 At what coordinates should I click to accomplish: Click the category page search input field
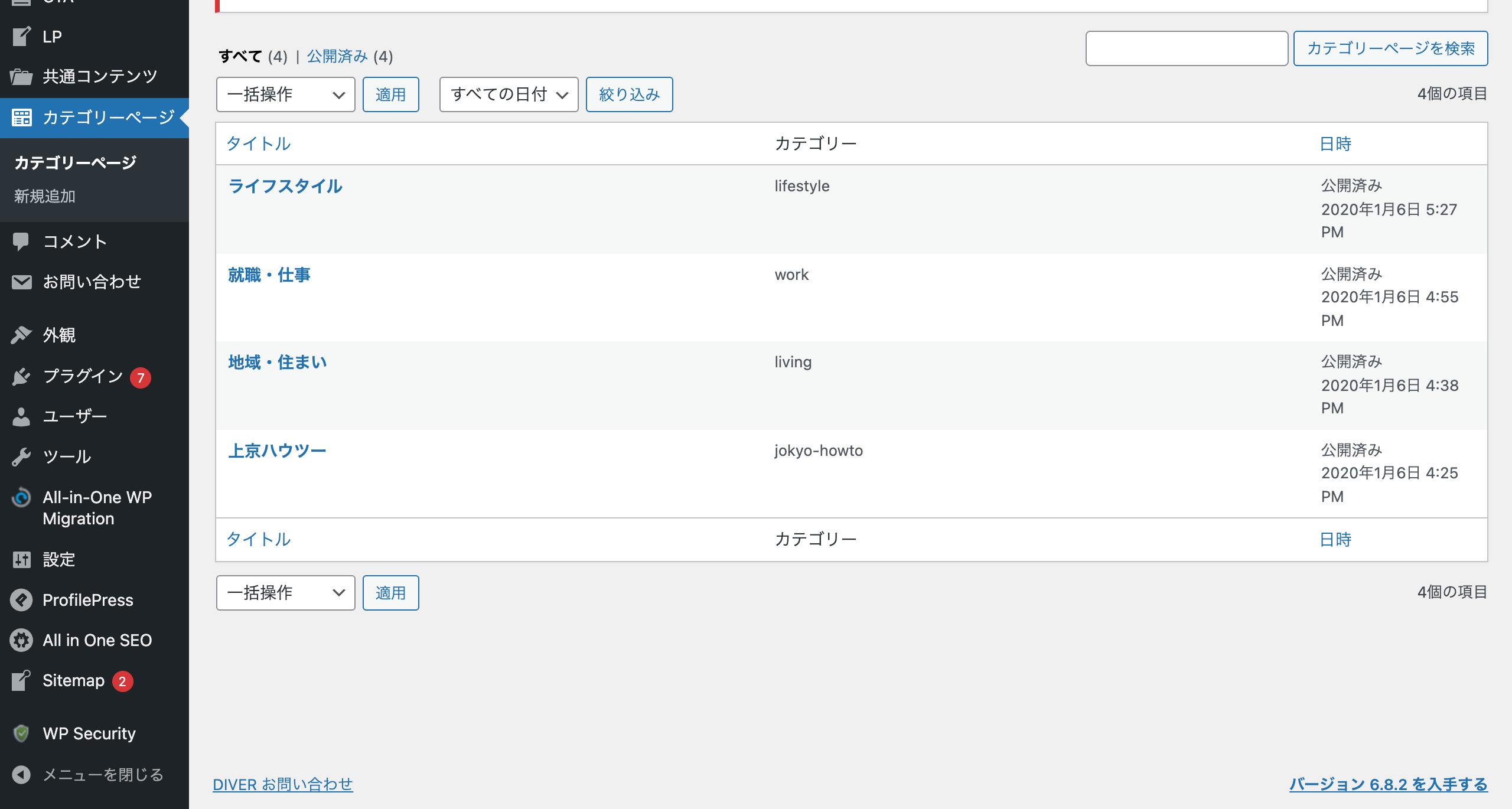pos(1187,48)
